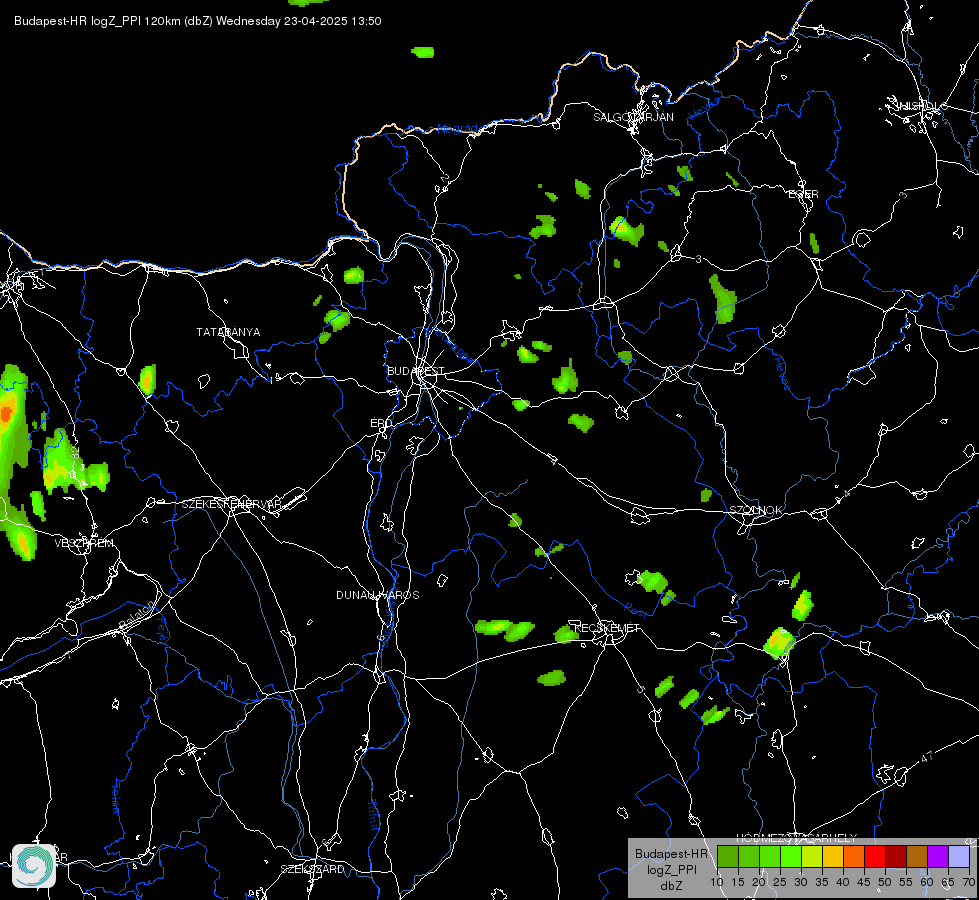The image size is (979, 900).
Task: Click the small radar echo at top center
Action: 423,52
